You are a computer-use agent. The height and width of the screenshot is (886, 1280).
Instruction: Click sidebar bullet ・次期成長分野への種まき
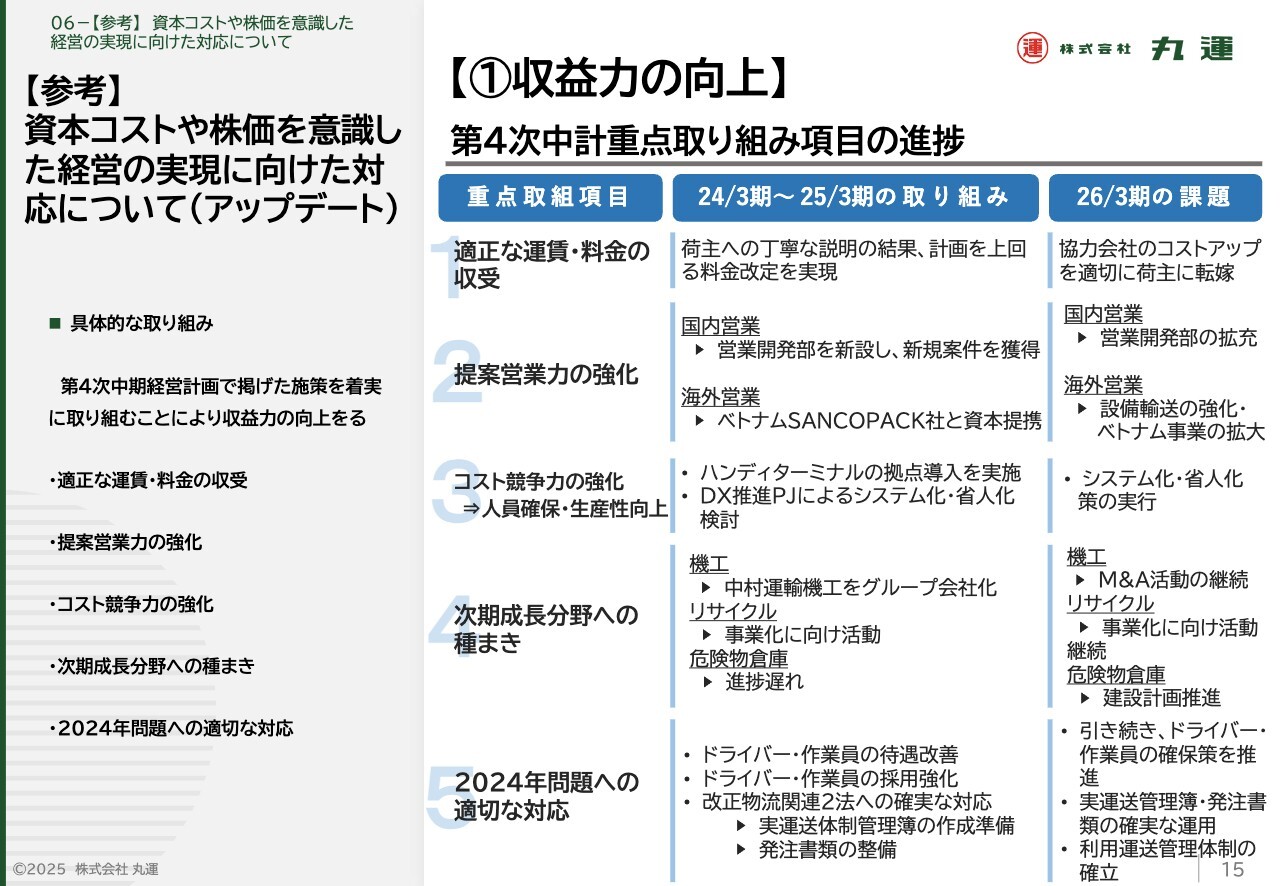(x=152, y=666)
